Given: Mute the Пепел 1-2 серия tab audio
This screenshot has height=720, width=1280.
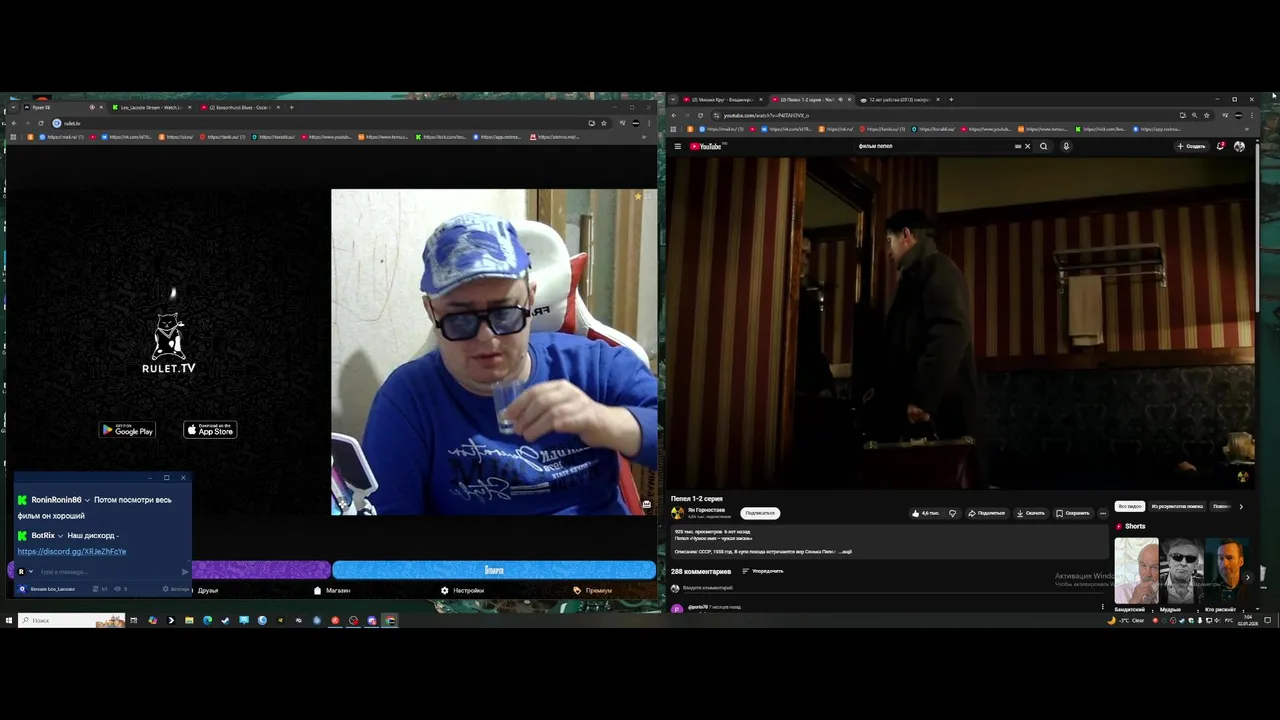Looking at the screenshot, I should pos(839,100).
